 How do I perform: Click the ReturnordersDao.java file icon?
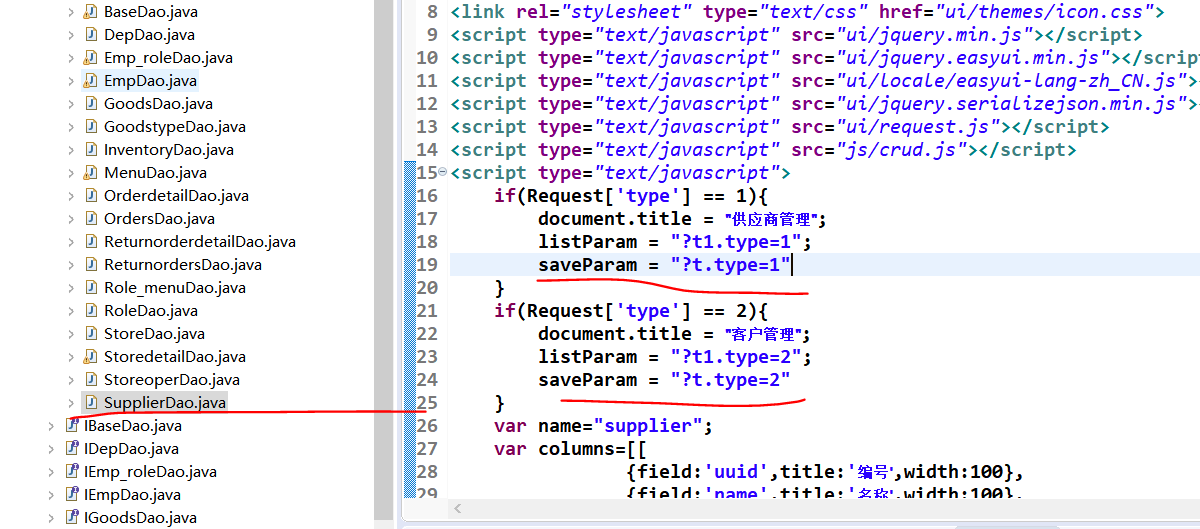click(x=92, y=265)
